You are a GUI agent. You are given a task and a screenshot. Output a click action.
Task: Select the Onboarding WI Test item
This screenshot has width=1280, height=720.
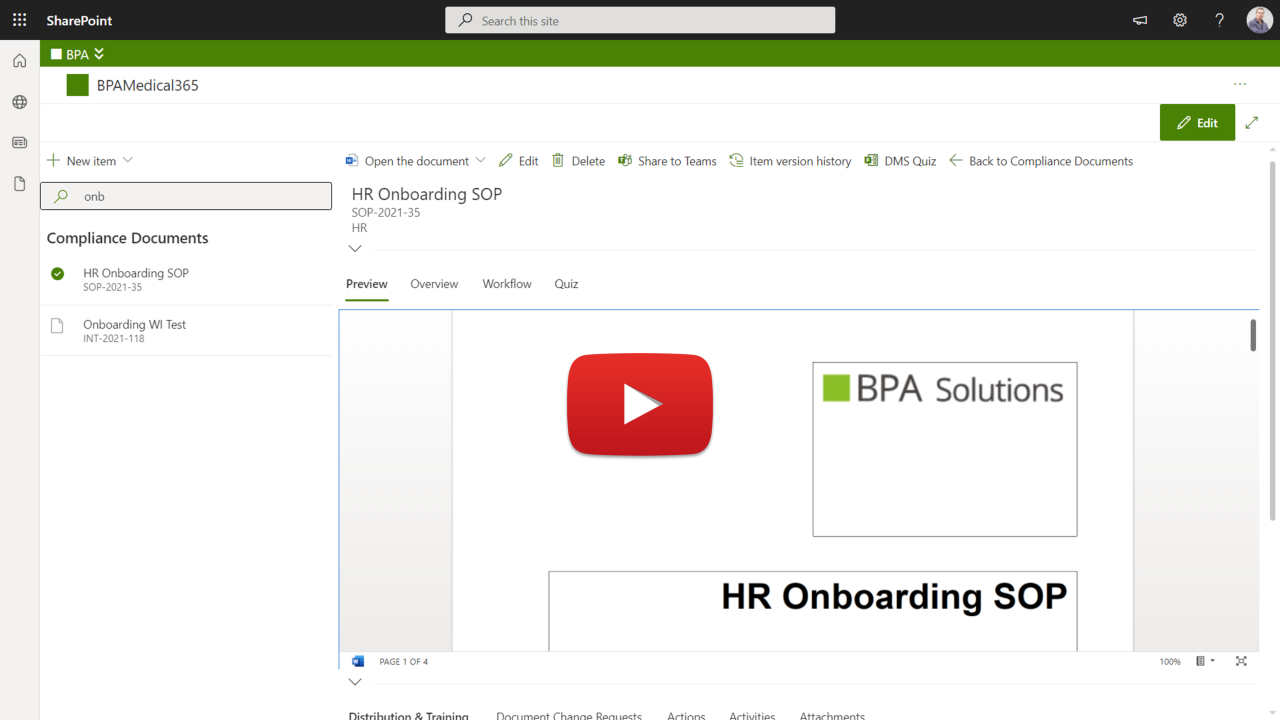pyautogui.click(x=134, y=330)
